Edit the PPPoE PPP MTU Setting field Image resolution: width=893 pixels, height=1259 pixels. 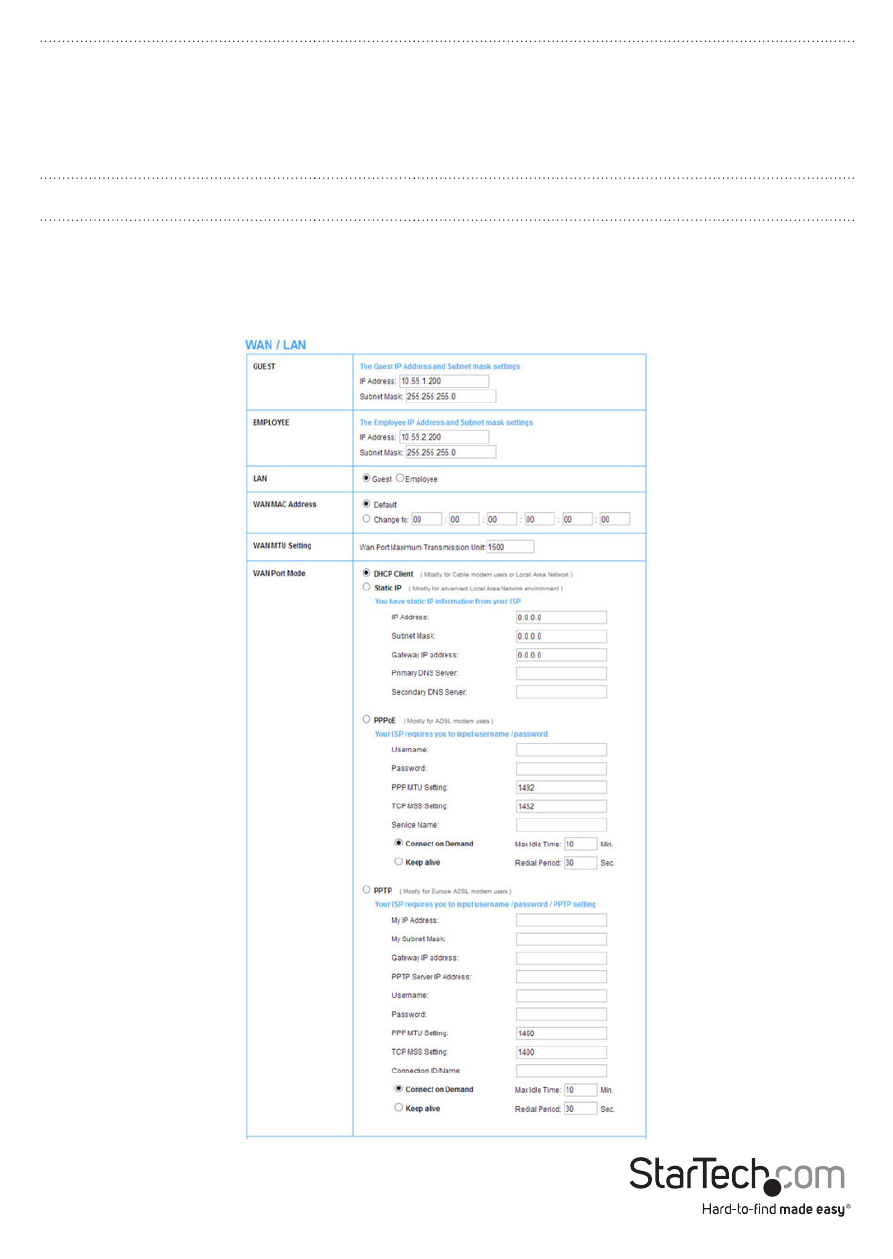click(x=561, y=787)
